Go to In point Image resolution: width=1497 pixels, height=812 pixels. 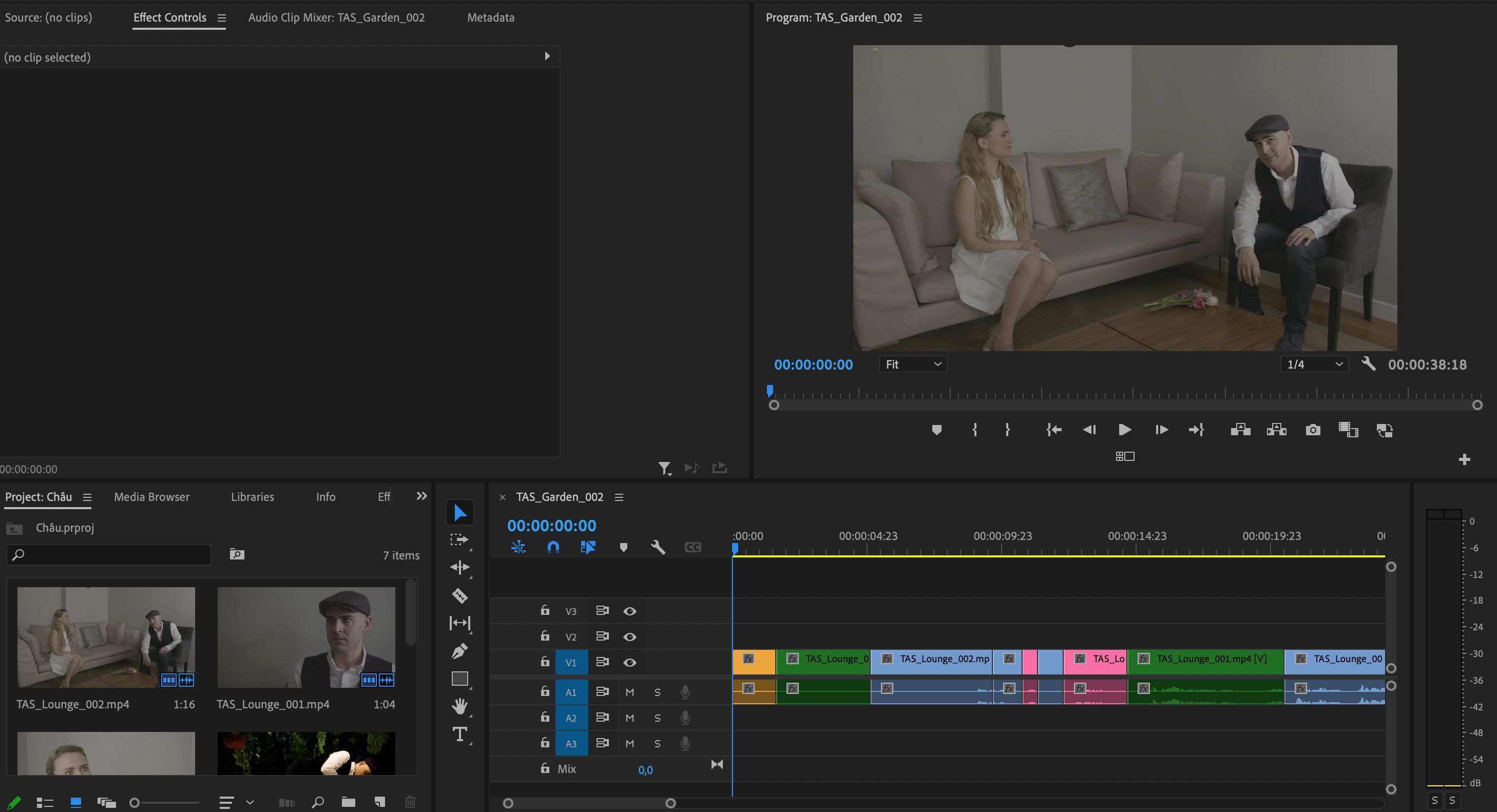1053,430
